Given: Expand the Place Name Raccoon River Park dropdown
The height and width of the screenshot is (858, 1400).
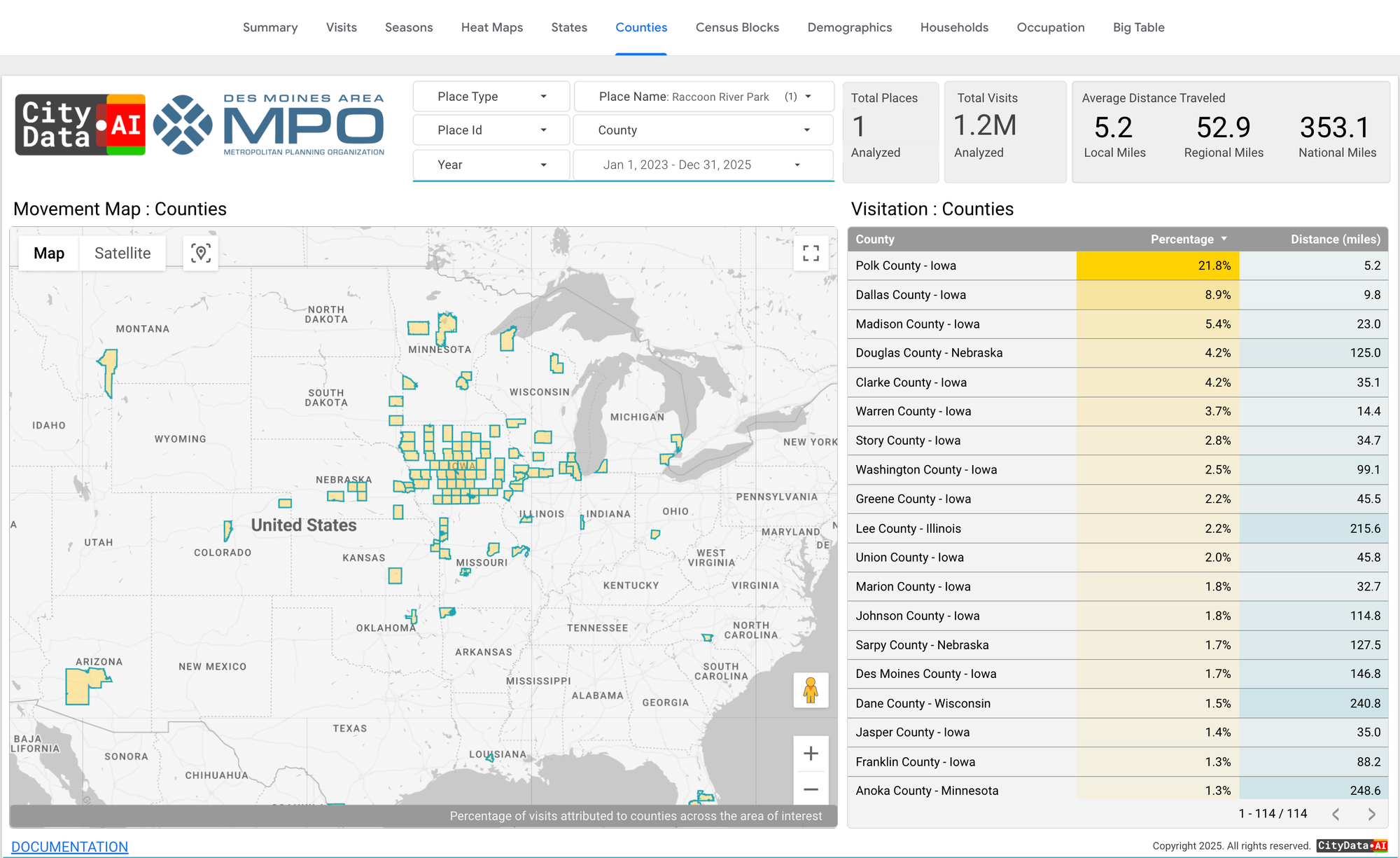Looking at the screenshot, I should point(703,97).
